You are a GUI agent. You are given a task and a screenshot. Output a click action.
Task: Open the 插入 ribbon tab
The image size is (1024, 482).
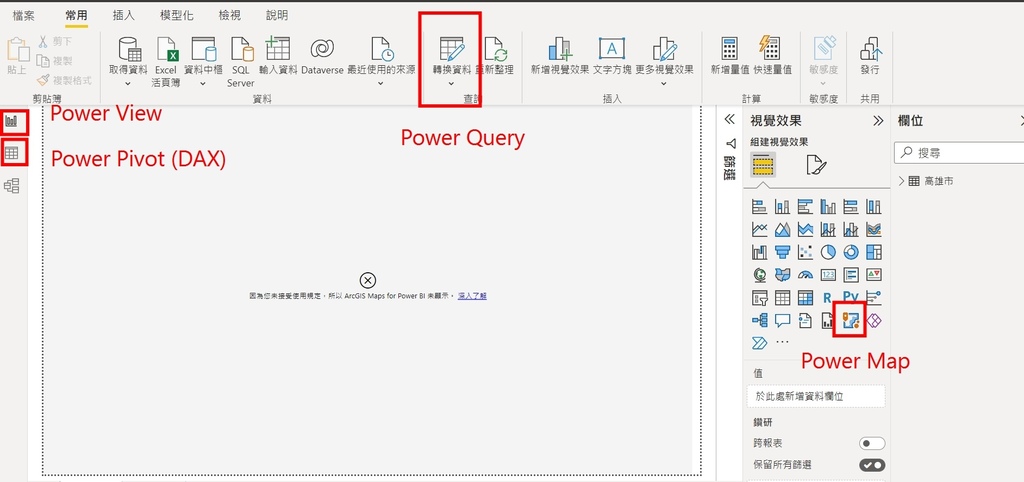tap(124, 15)
